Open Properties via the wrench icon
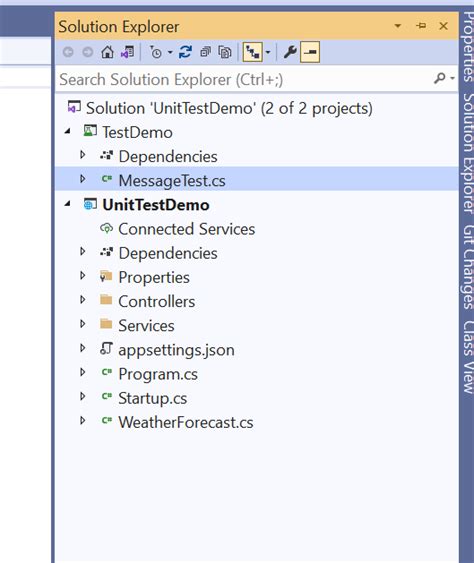The width and height of the screenshot is (474, 563). tap(290, 52)
